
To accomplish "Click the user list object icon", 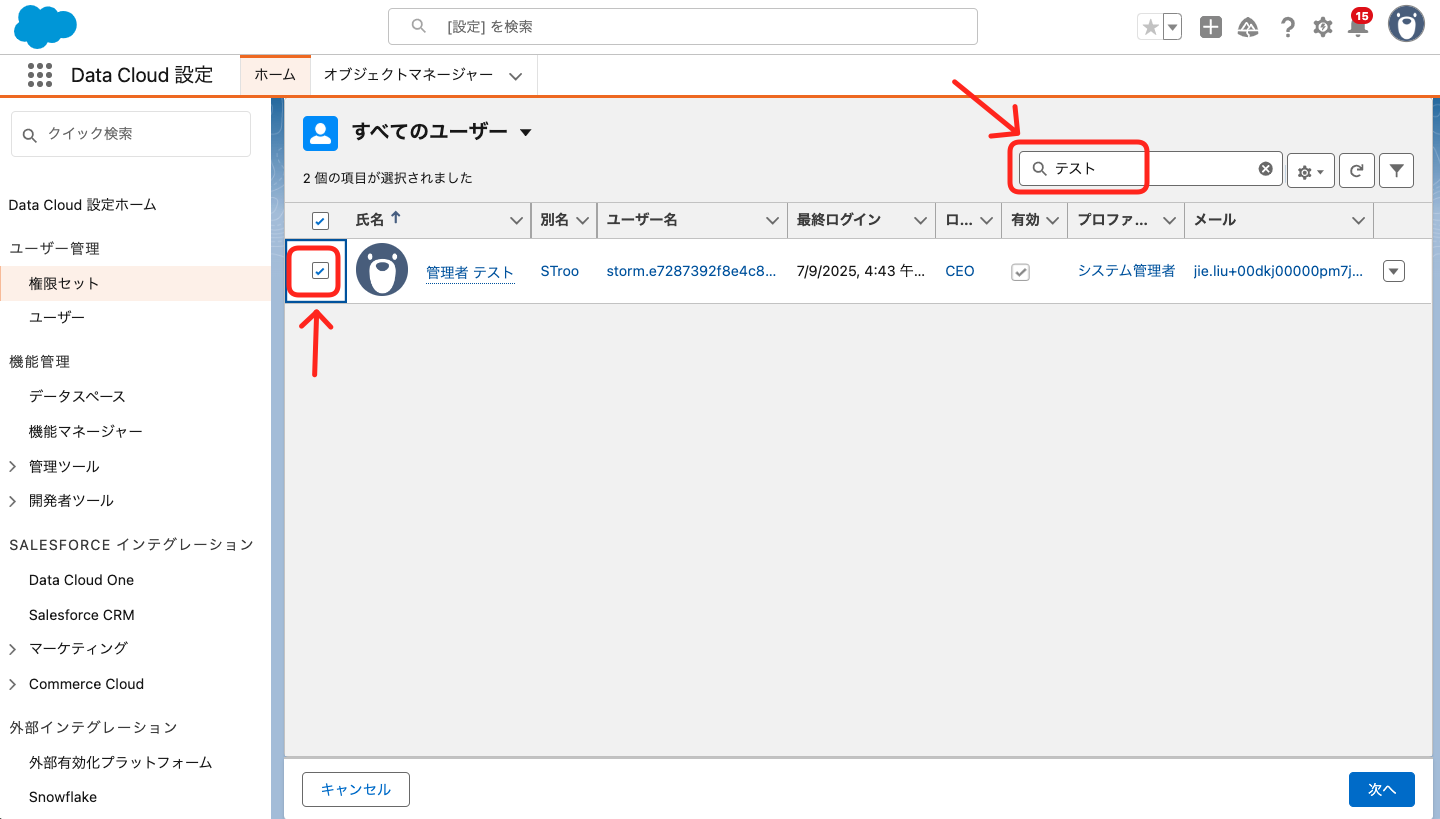I will [x=320, y=132].
